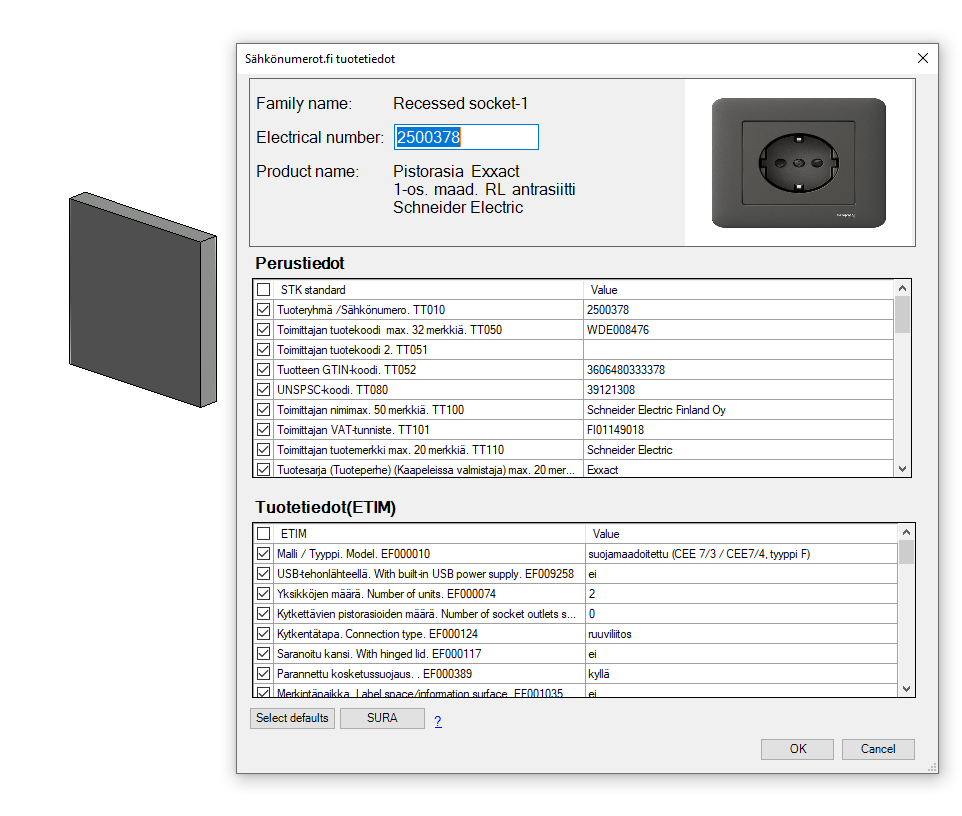Uncheck USB-tehonlähteellä EF009258 checkbox
The width and height of the screenshot is (962, 816).
coord(264,574)
